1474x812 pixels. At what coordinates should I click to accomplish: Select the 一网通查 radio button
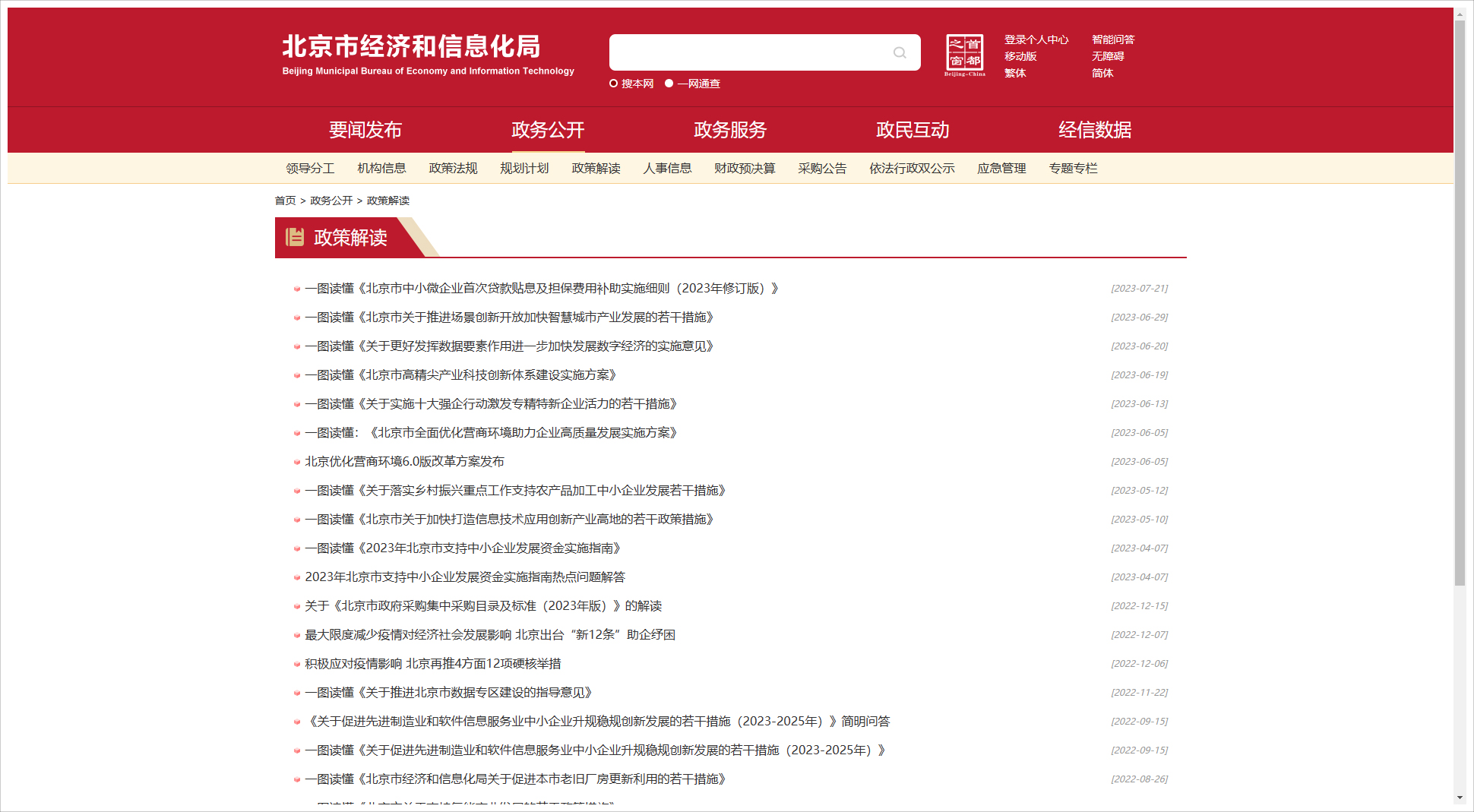(669, 84)
